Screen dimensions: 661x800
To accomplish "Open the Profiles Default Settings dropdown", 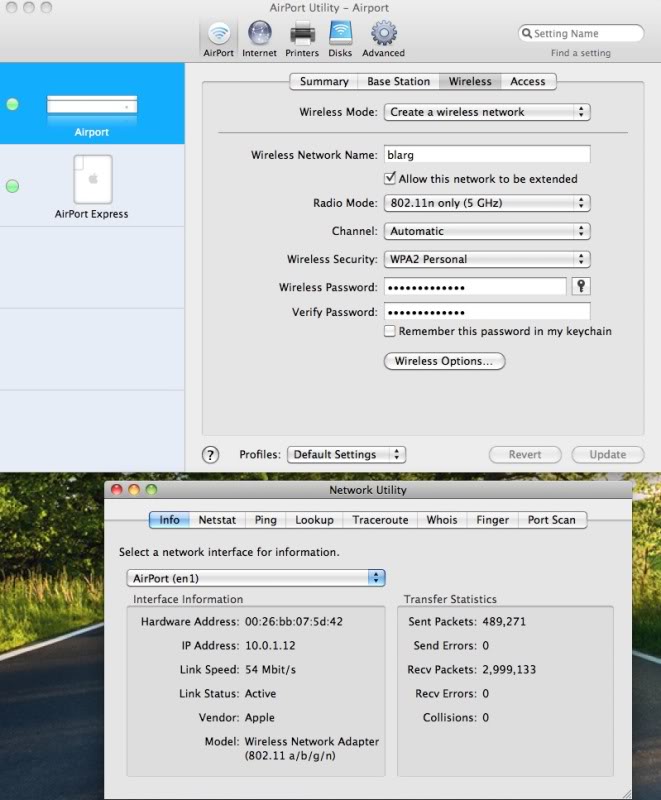I will pos(346,455).
